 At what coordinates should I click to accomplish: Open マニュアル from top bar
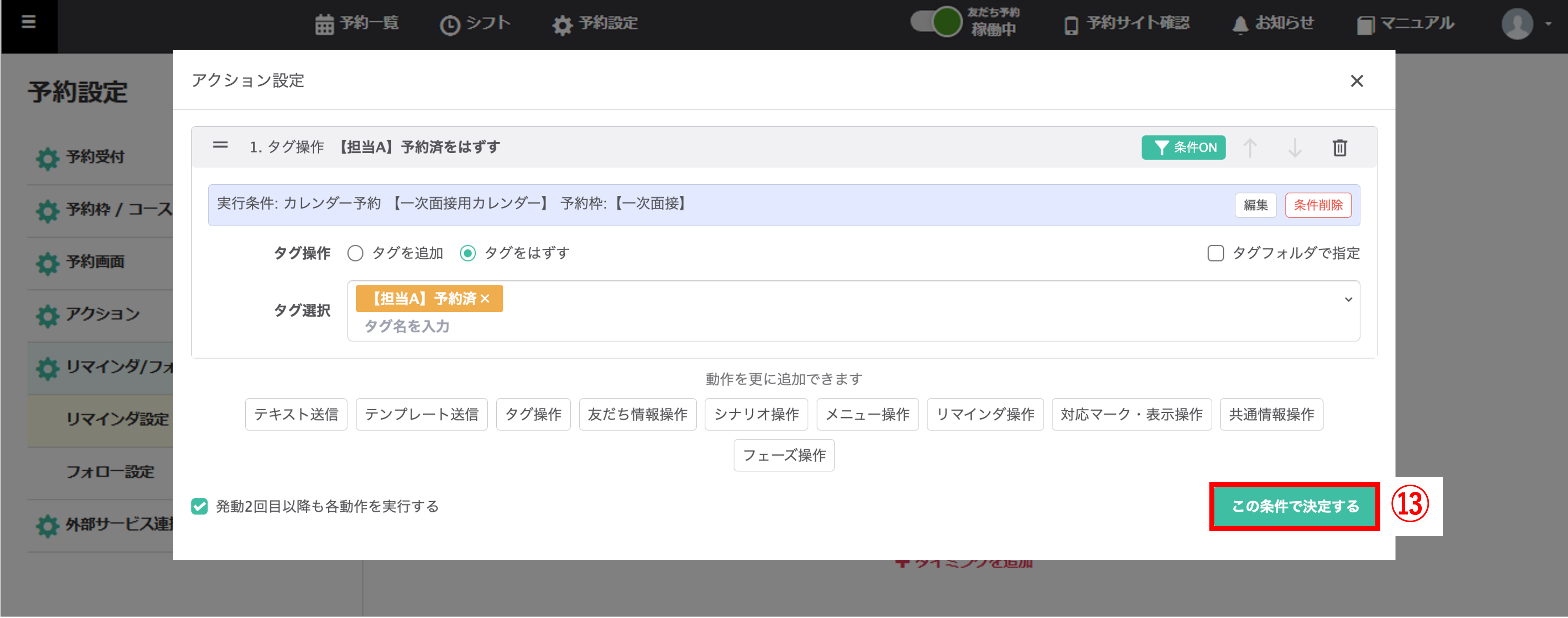[1406, 24]
